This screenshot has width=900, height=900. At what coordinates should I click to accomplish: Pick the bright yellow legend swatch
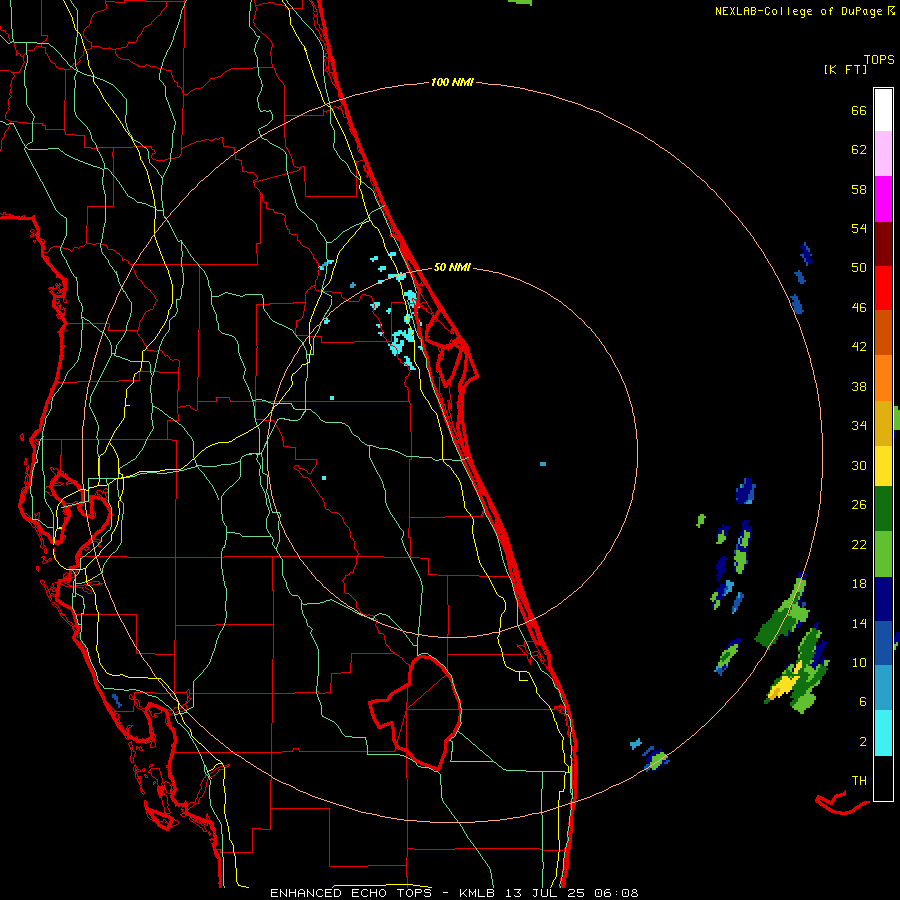[x=883, y=466]
